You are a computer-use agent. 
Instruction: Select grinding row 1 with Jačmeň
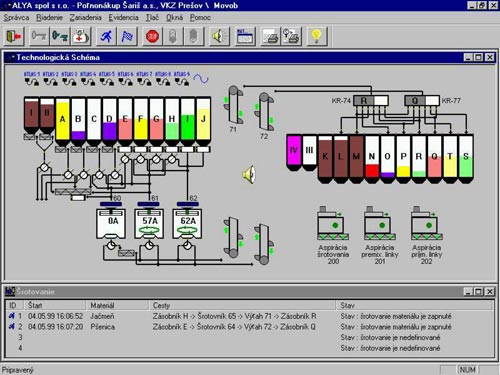pyautogui.click(x=249, y=316)
